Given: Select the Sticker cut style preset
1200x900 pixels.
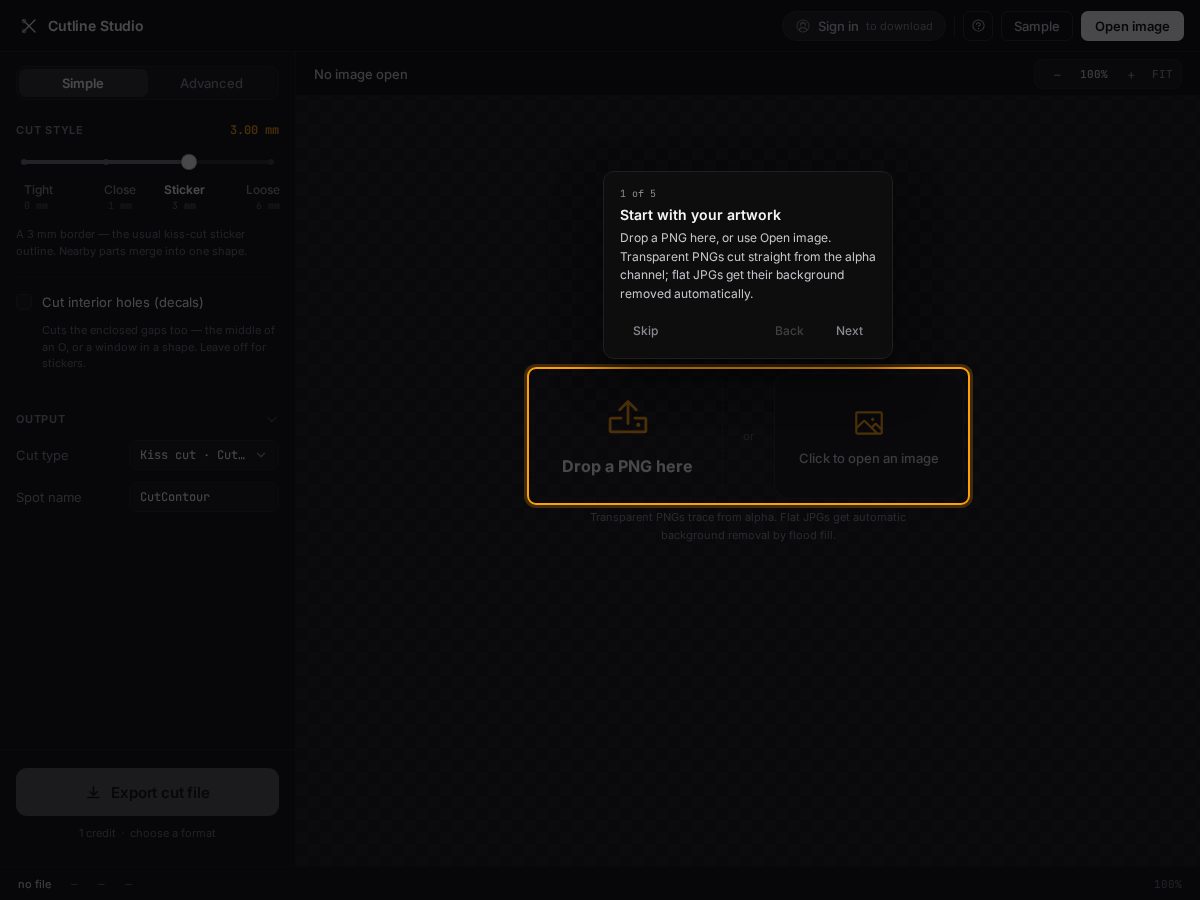Looking at the screenshot, I should 184,196.
